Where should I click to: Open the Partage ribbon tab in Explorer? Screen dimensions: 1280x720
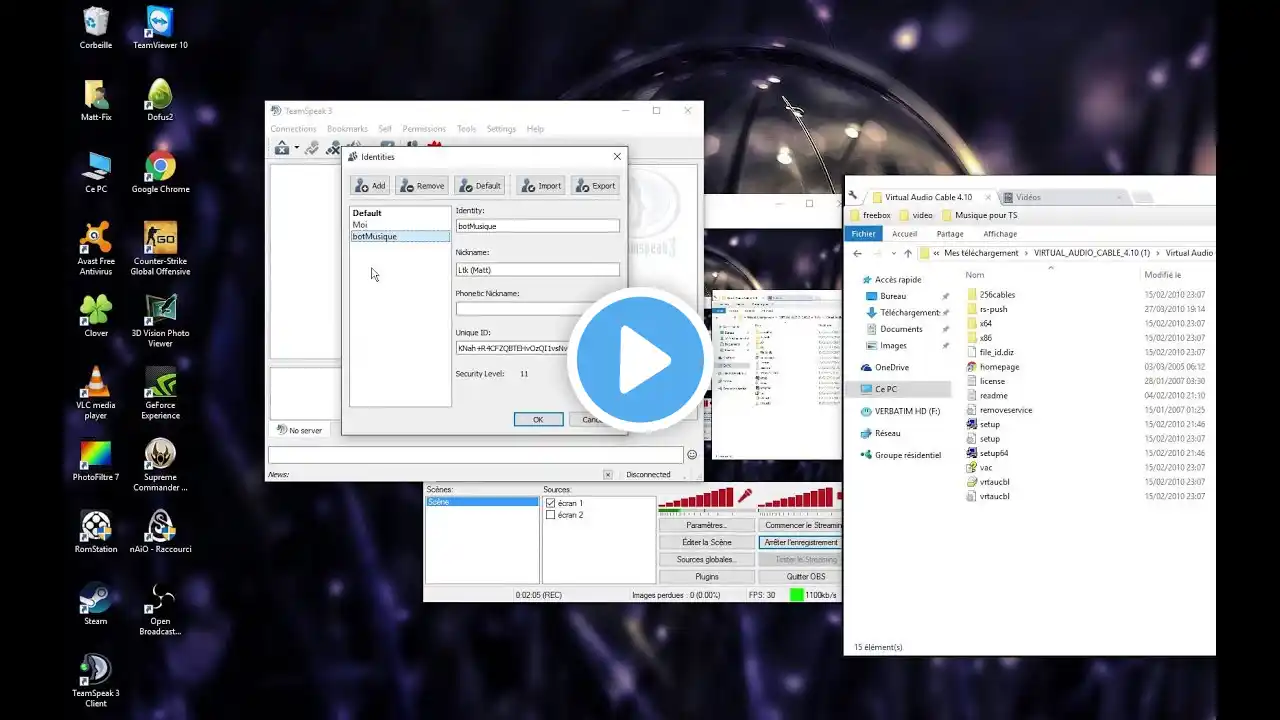pos(950,234)
